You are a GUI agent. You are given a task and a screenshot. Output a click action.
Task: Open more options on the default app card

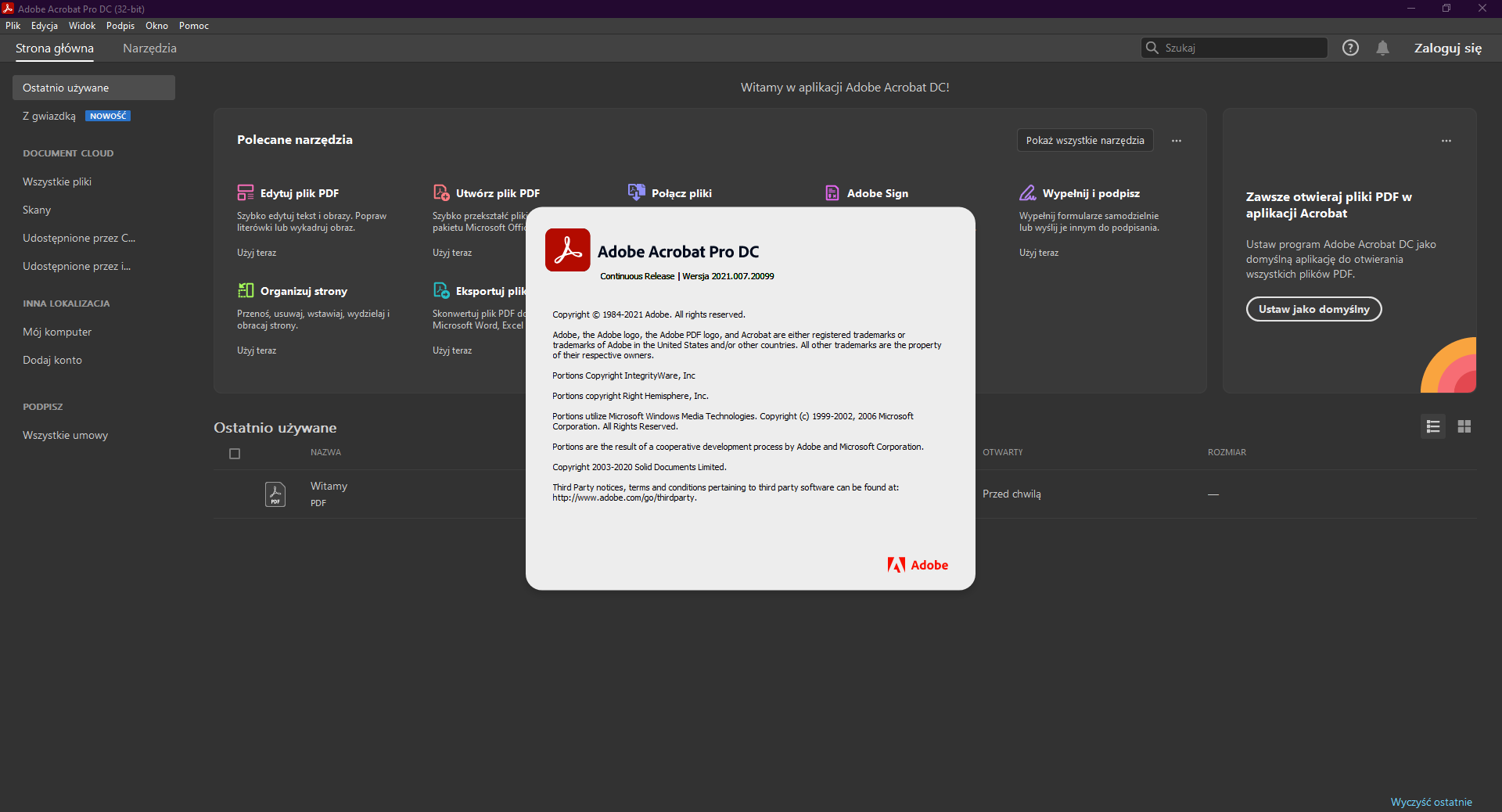tap(1446, 141)
